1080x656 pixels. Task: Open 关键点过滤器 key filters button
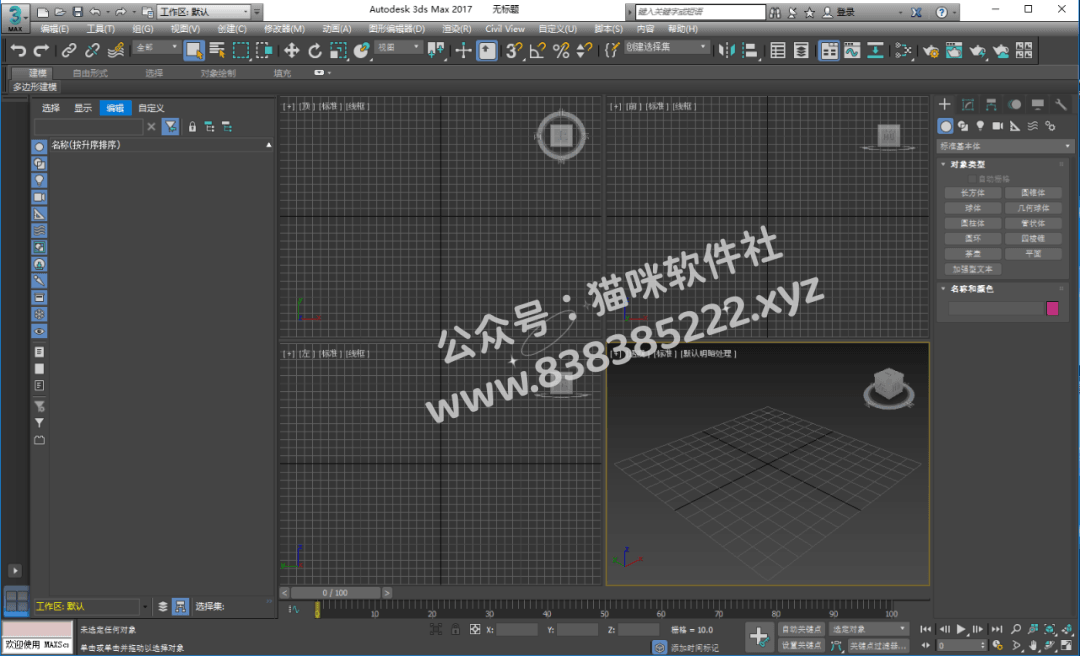(x=878, y=646)
